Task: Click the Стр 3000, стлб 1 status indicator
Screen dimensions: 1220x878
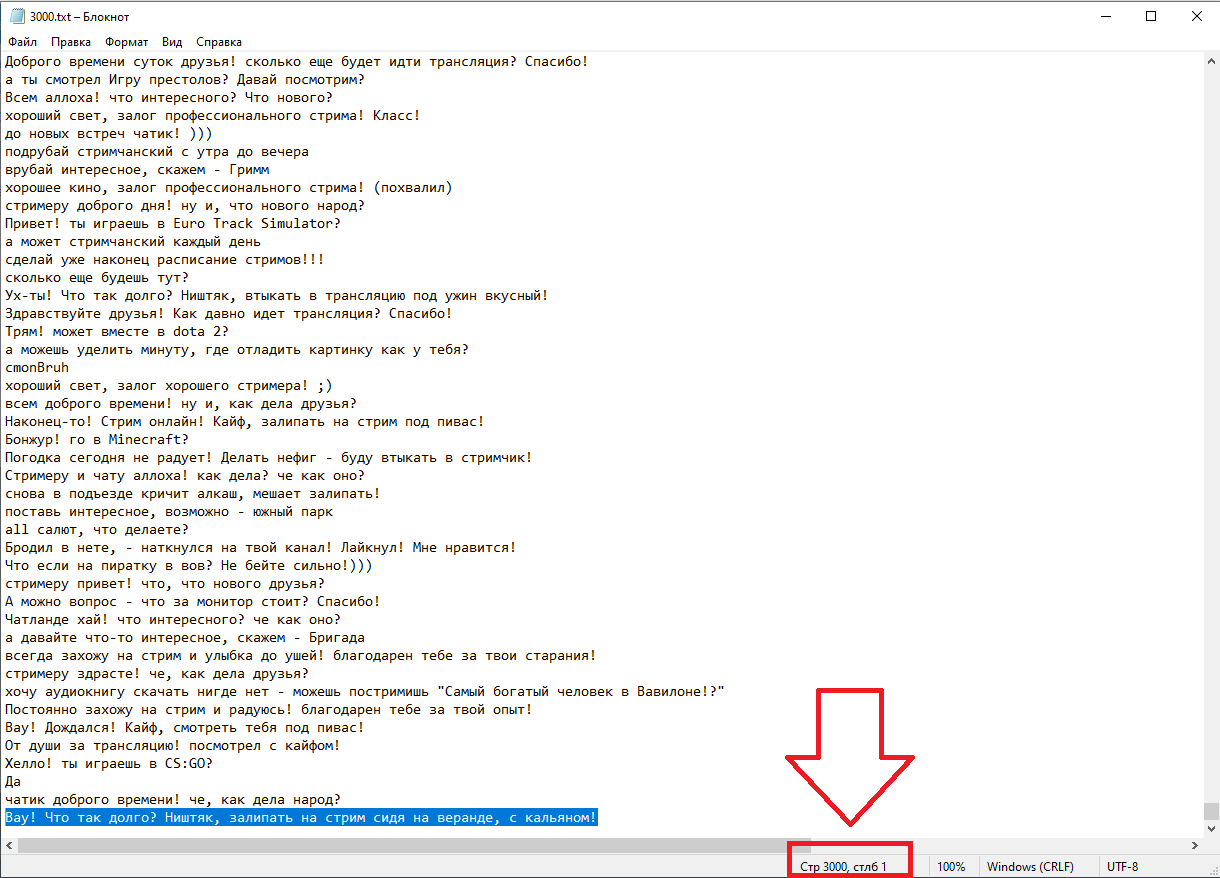Action: tap(843, 867)
